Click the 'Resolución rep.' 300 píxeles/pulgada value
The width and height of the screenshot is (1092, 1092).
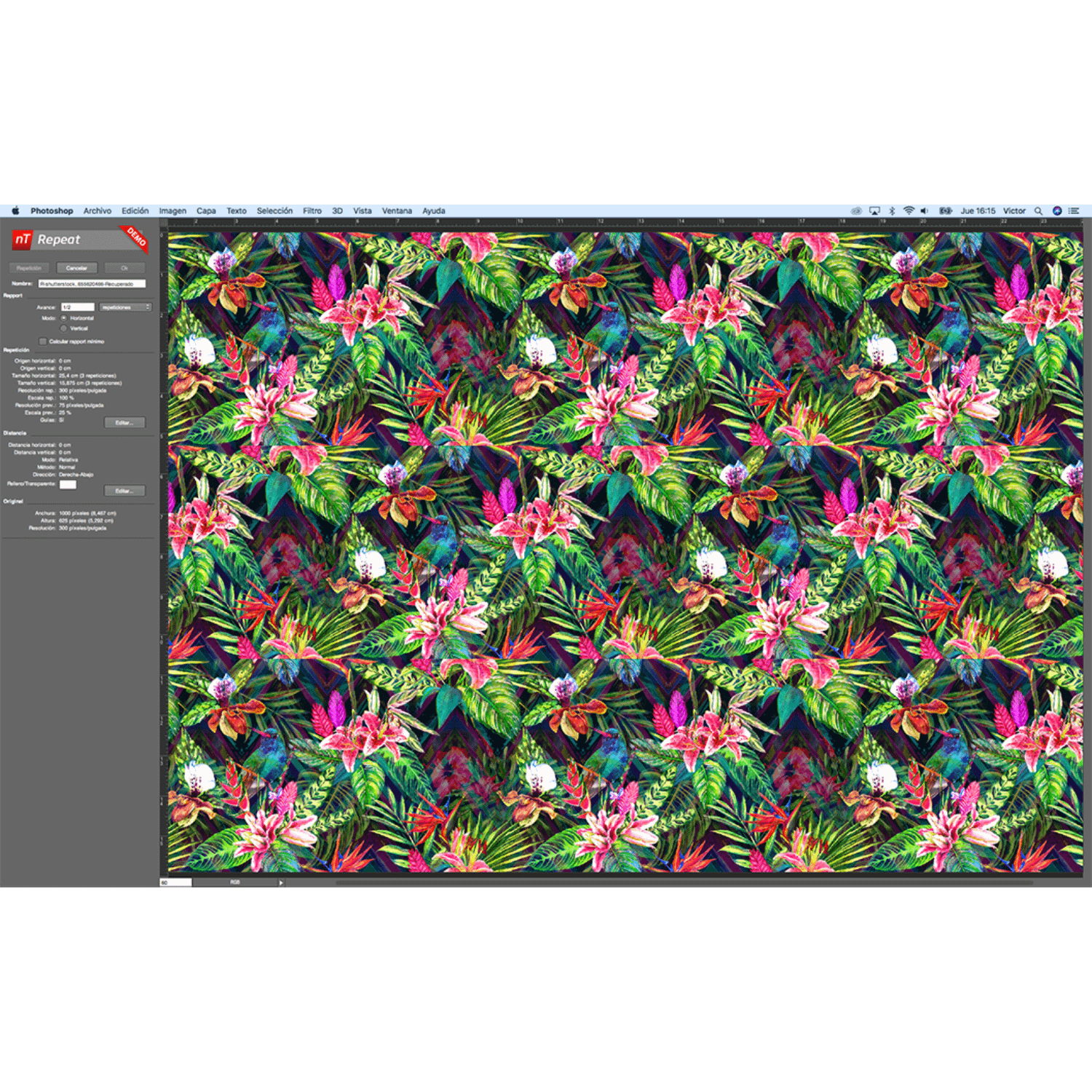click(82, 390)
